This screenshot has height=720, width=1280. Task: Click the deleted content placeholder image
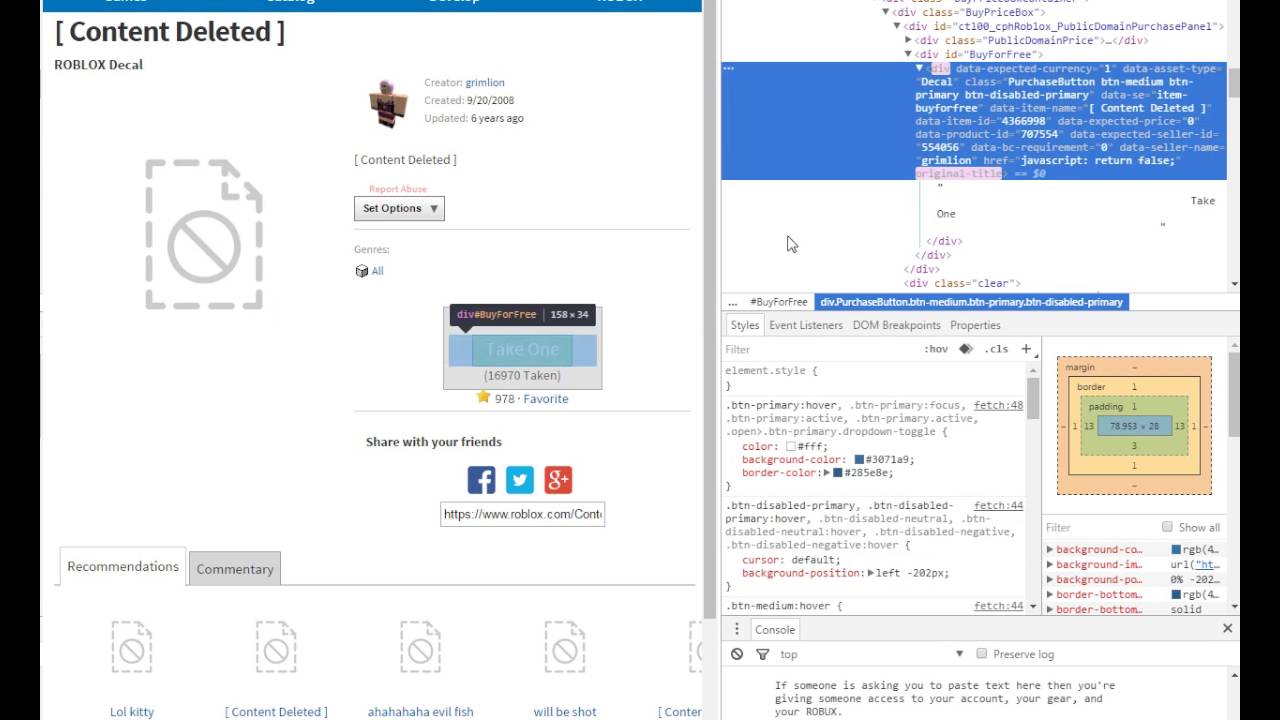tap(204, 234)
